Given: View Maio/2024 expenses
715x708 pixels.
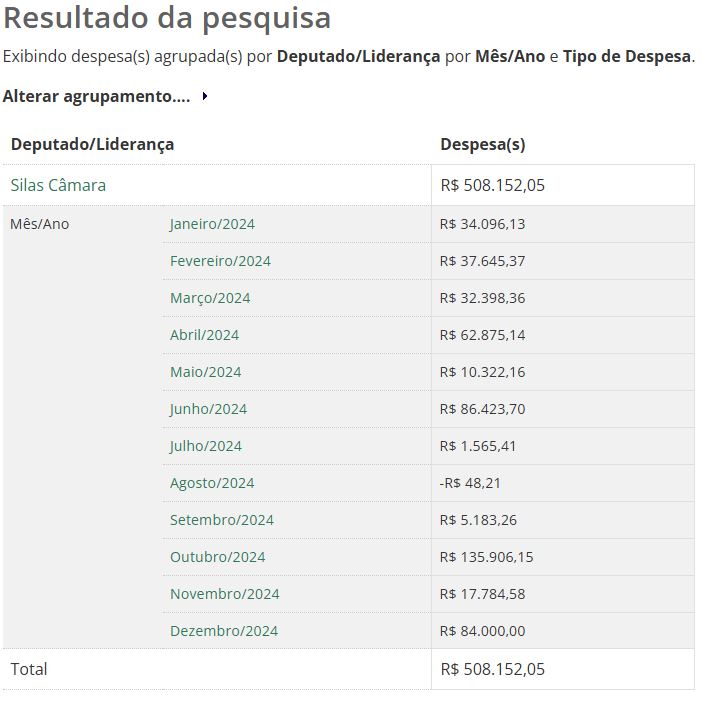Looking at the screenshot, I should point(205,372).
